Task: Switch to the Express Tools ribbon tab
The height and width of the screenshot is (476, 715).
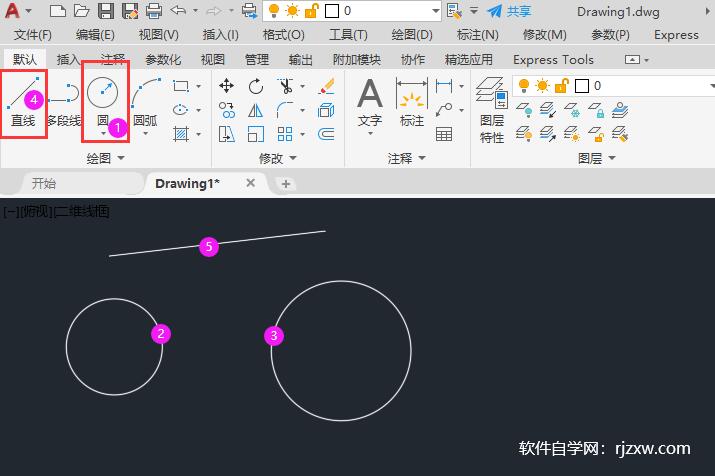Action: (553, 59)
